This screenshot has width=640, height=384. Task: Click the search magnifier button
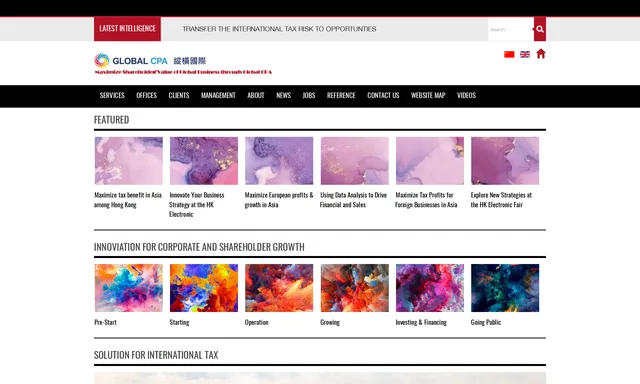[540, 29]
